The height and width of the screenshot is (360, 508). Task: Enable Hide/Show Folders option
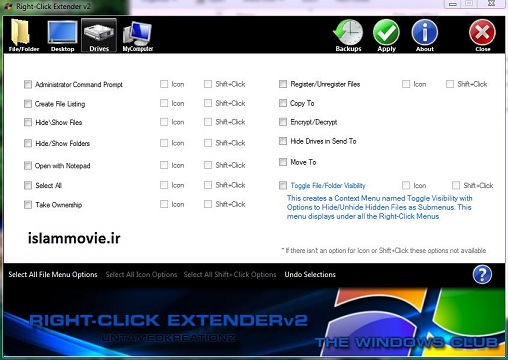point(28,143)
